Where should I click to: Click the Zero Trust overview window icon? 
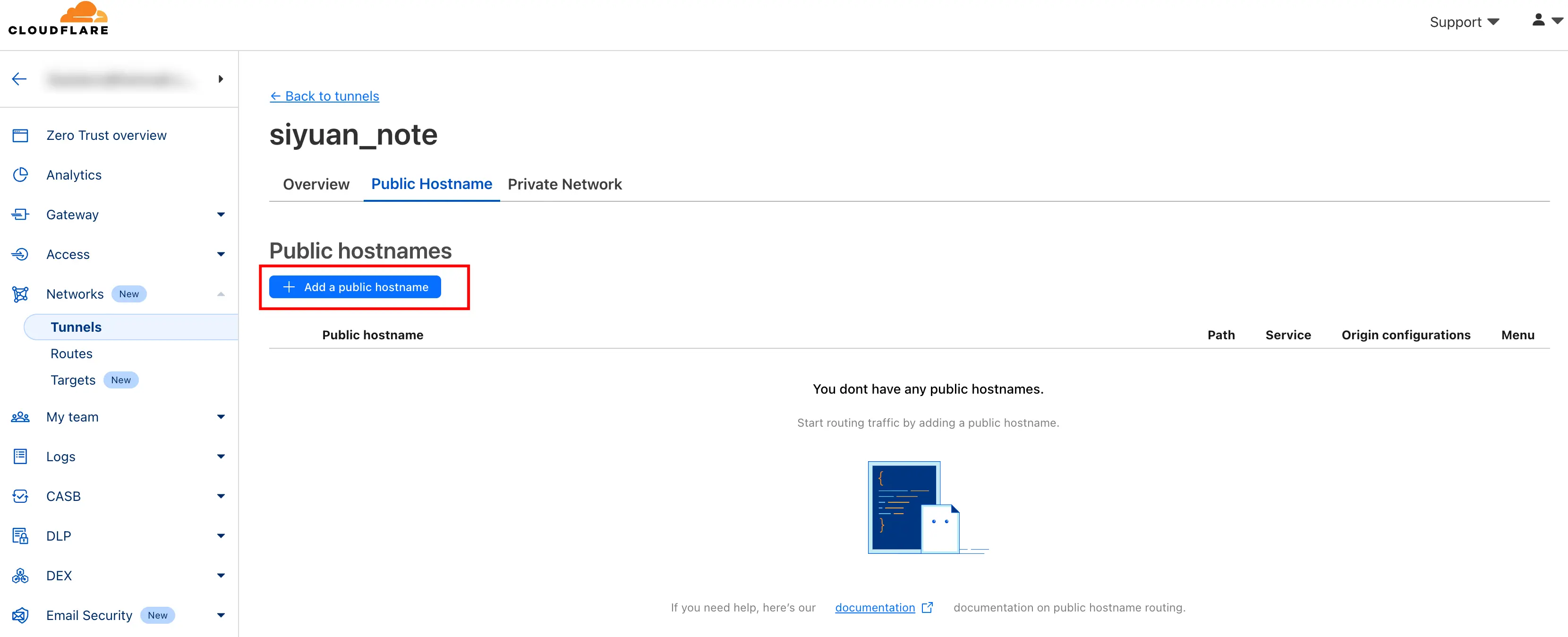click(20, 135)
